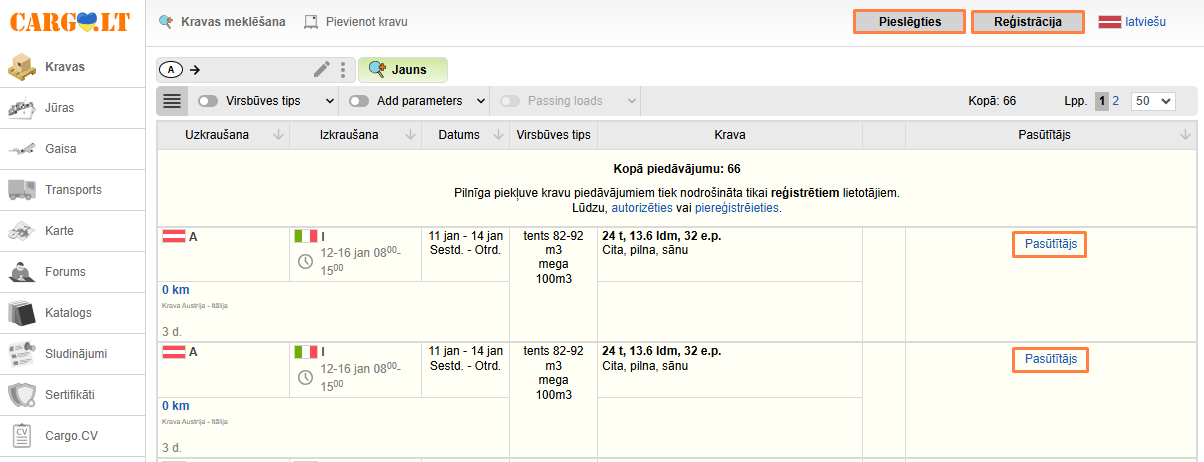Open the three-dot filter options menu

coord(343,70)
